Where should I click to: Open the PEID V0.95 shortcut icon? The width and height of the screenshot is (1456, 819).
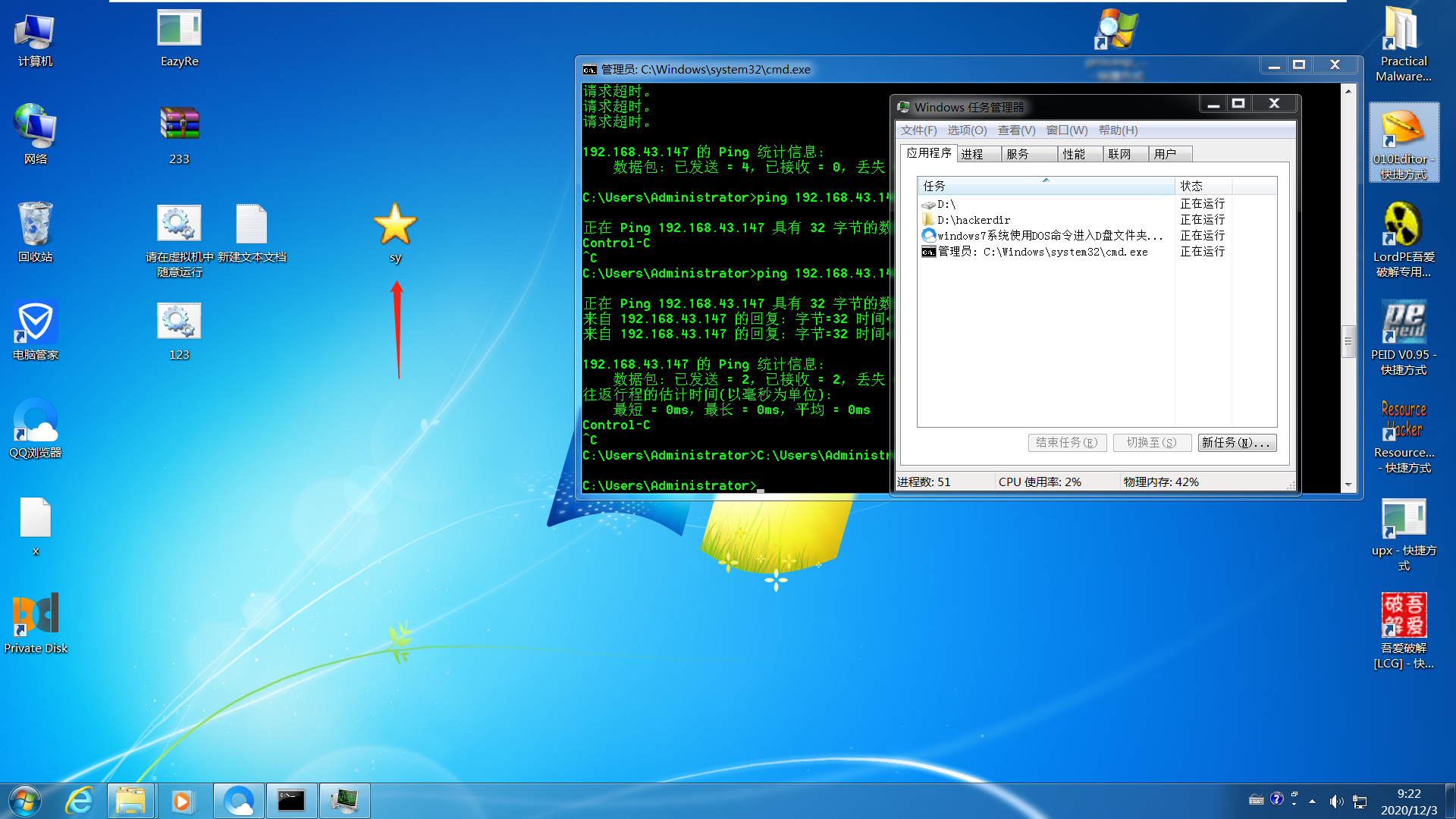[x=1403, y=323]
